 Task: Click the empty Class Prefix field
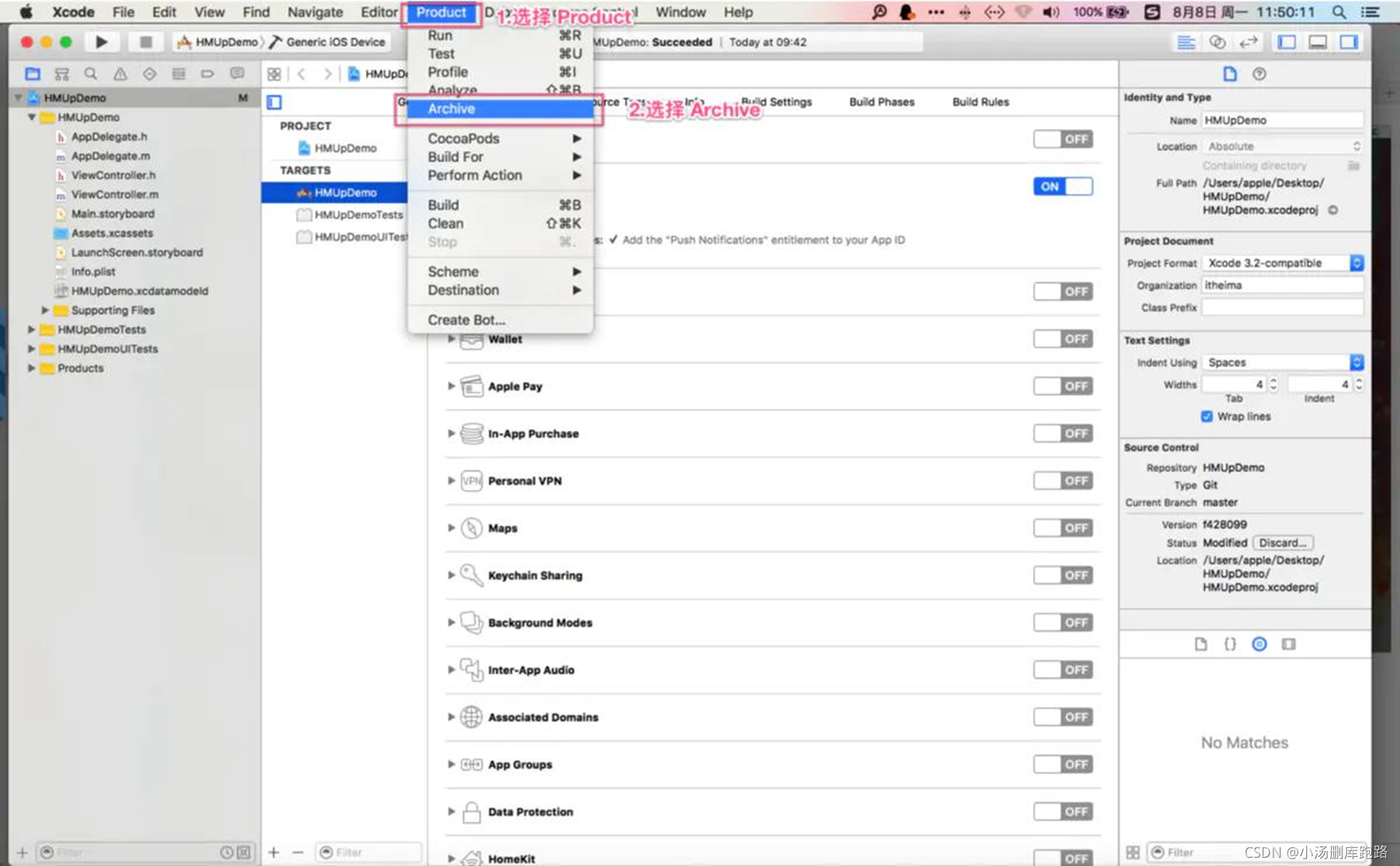tap(1282, 308)
